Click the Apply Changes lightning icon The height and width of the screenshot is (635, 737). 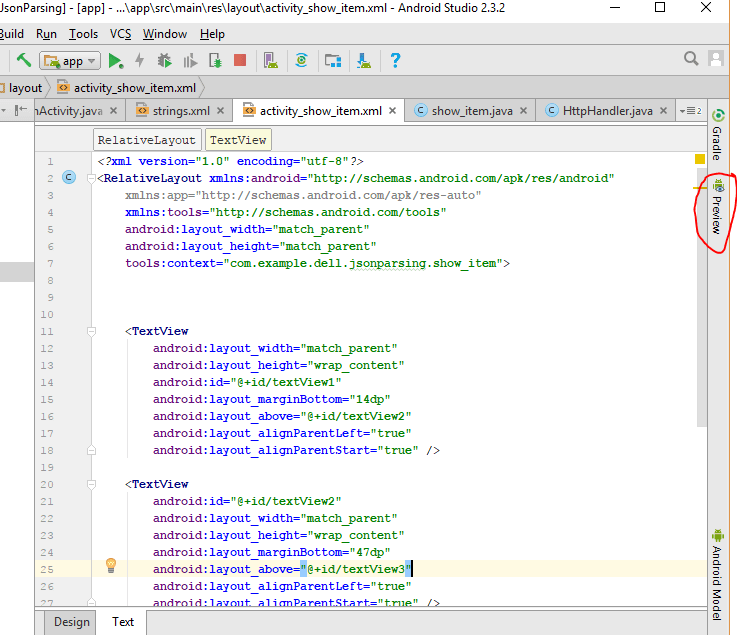pos(139,61)
